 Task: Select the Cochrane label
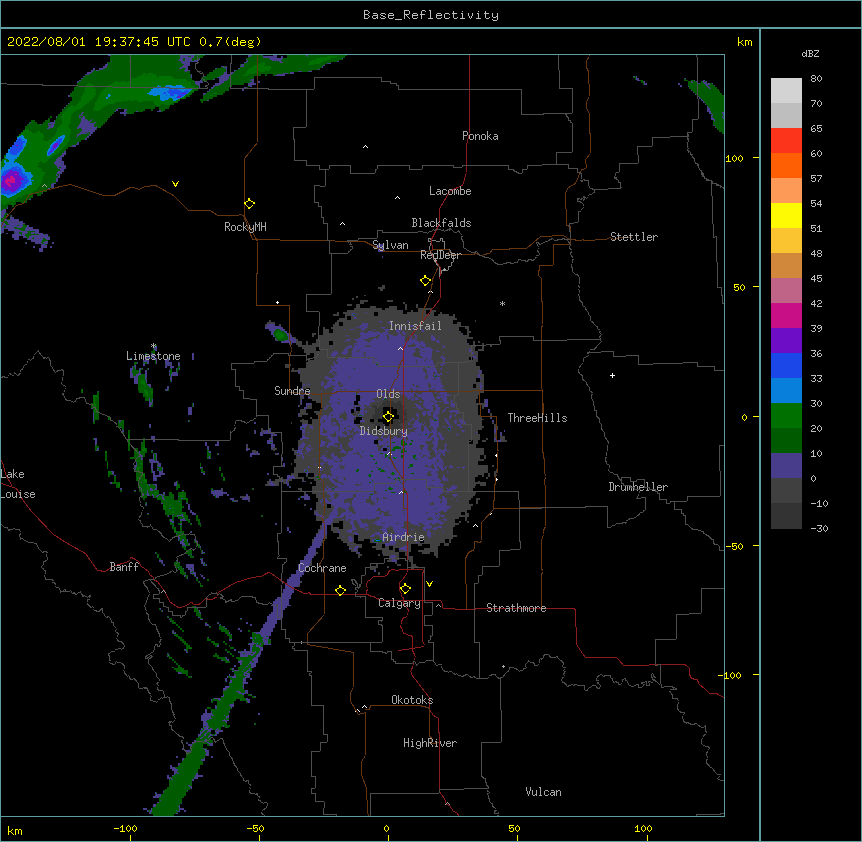point(322,568)
